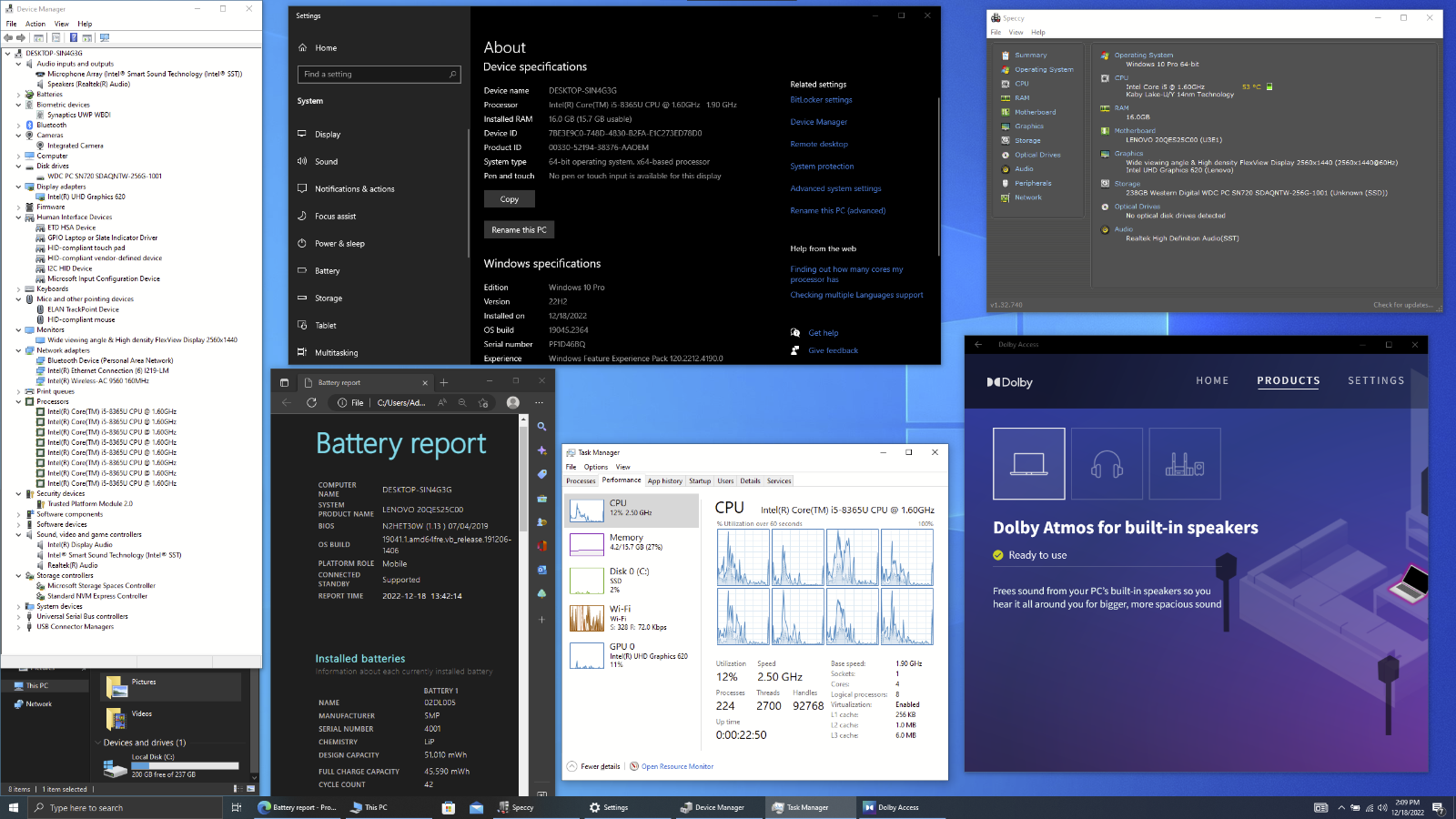Switch to Services tab in Task Manager
This screenshot has height=819, width=1456.
point(779,480)
